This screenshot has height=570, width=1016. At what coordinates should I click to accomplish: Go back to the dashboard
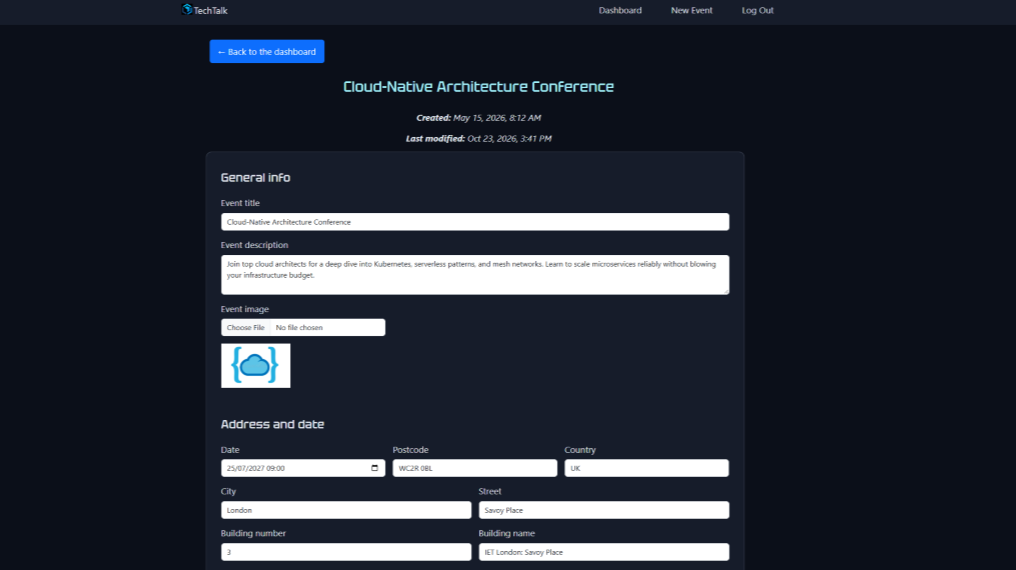[267, 51]
